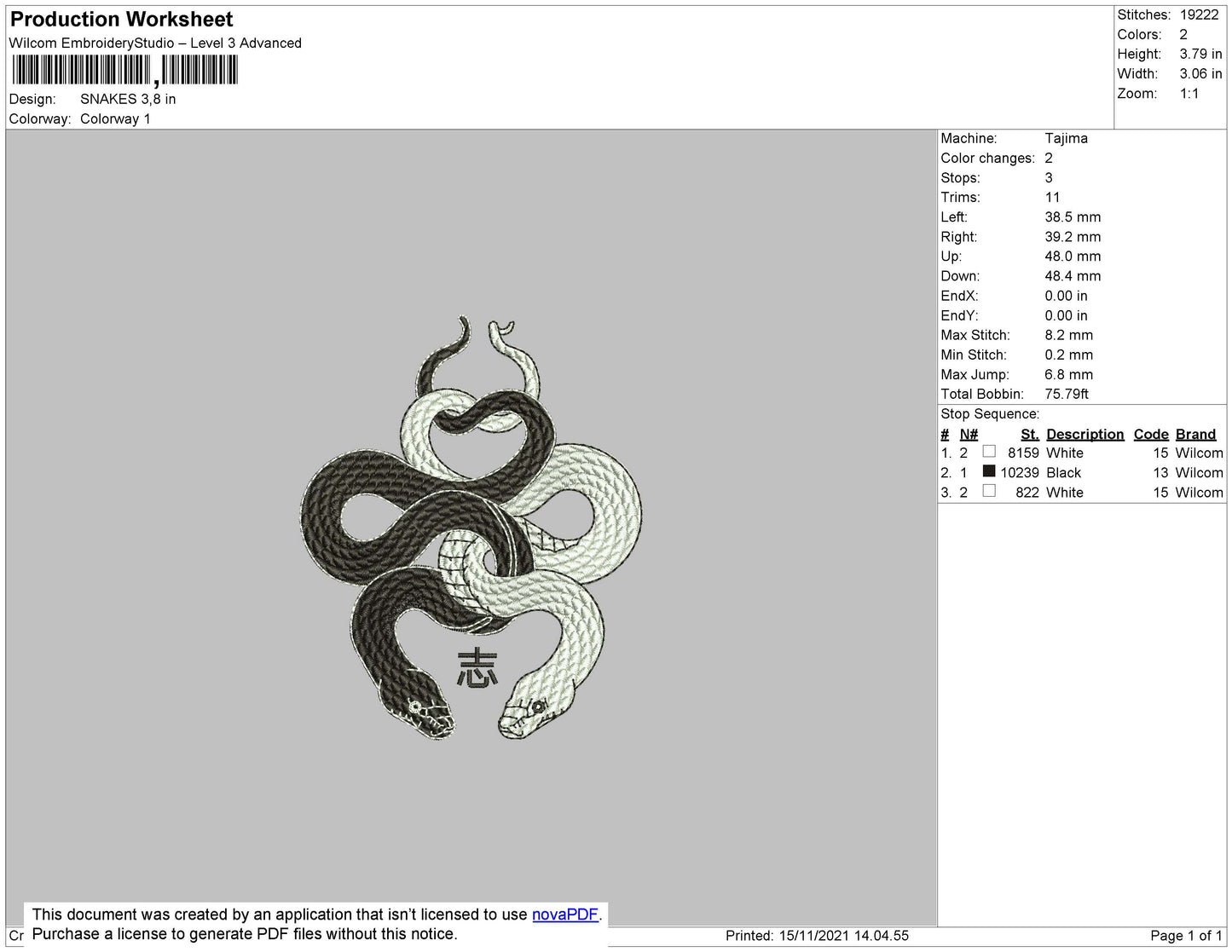Click the right barcode after the comma
Image resolution: width=1232 pixels, height=952 pixels.
click(x=200, y=70)
